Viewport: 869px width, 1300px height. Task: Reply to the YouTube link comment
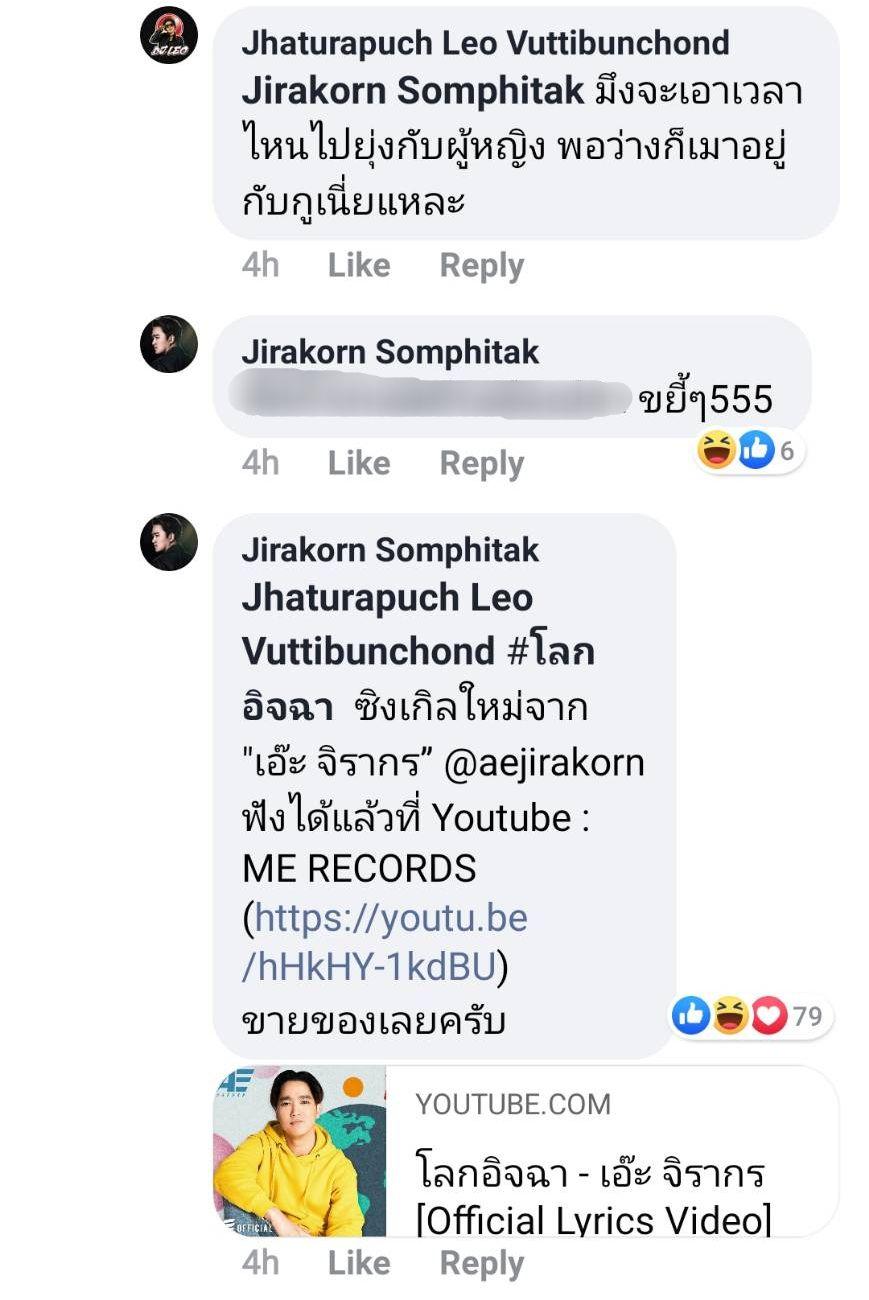[482, 1264]
